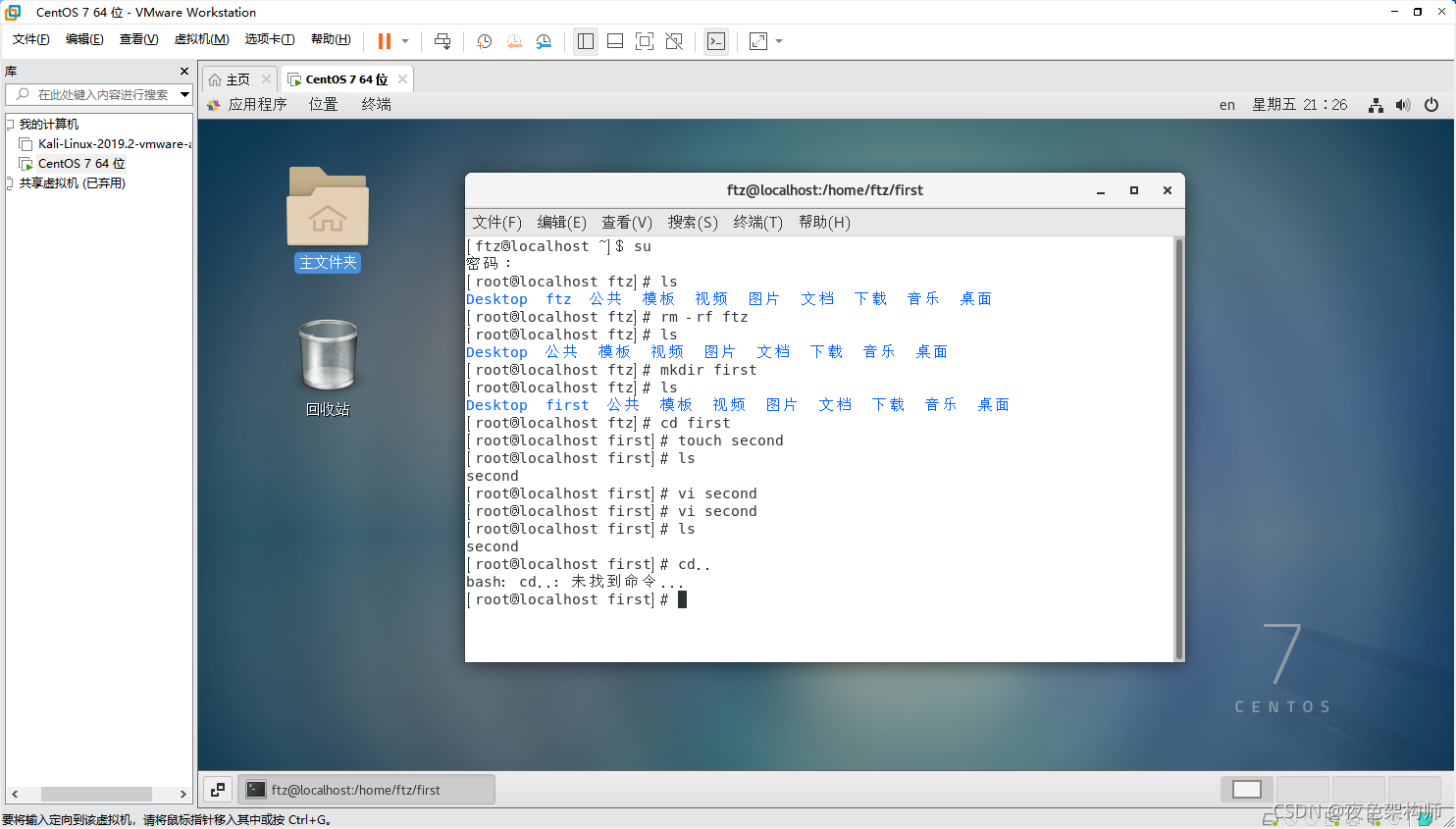Pause the virtual machine with orange pause icon
Viewport: 1456px width, 829px height.
pyautogui.click(x=385, y=41)
